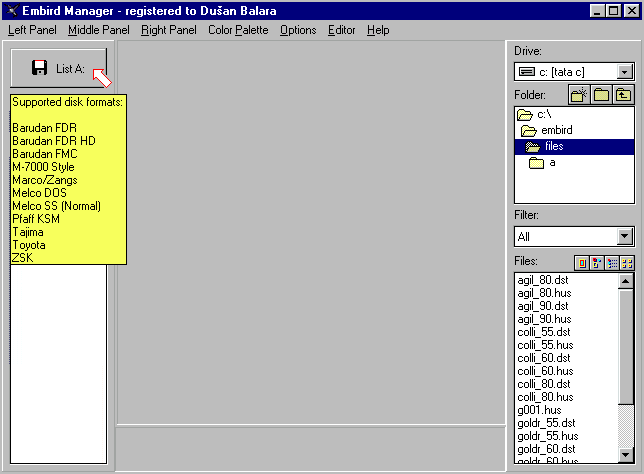Viewport: 644px width, 474px height.
Task: Click the Files list scroll down arrow
Action: click(x=627, y=457)
